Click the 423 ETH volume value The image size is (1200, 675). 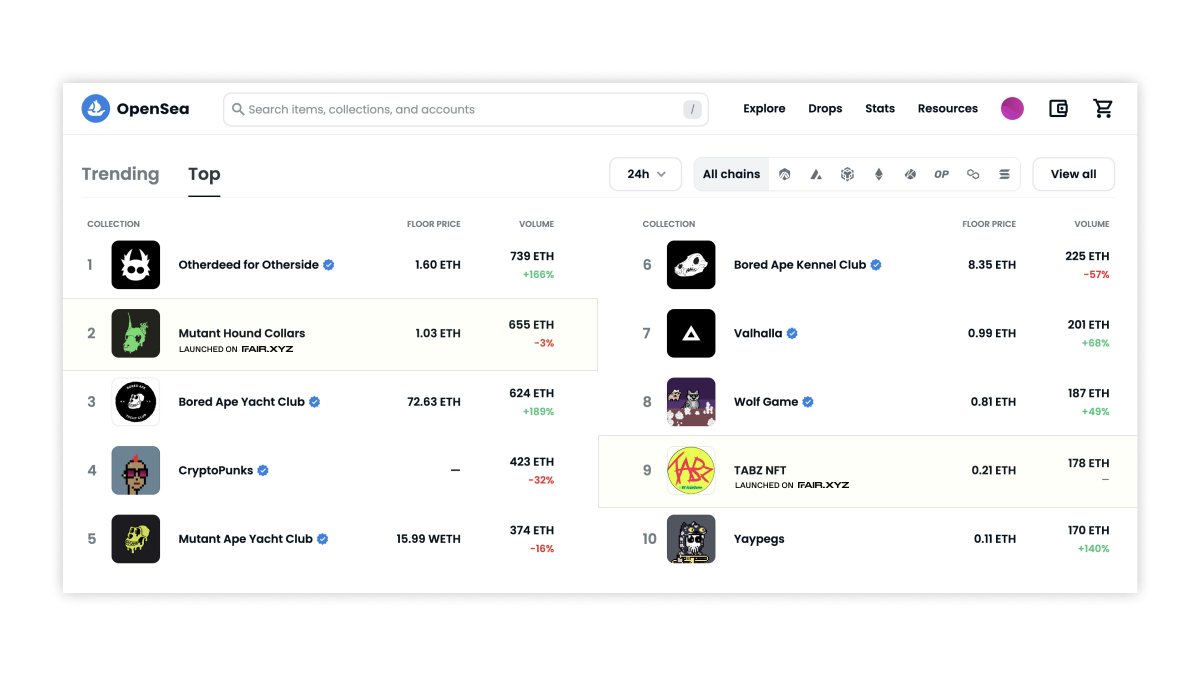point(532,462)
